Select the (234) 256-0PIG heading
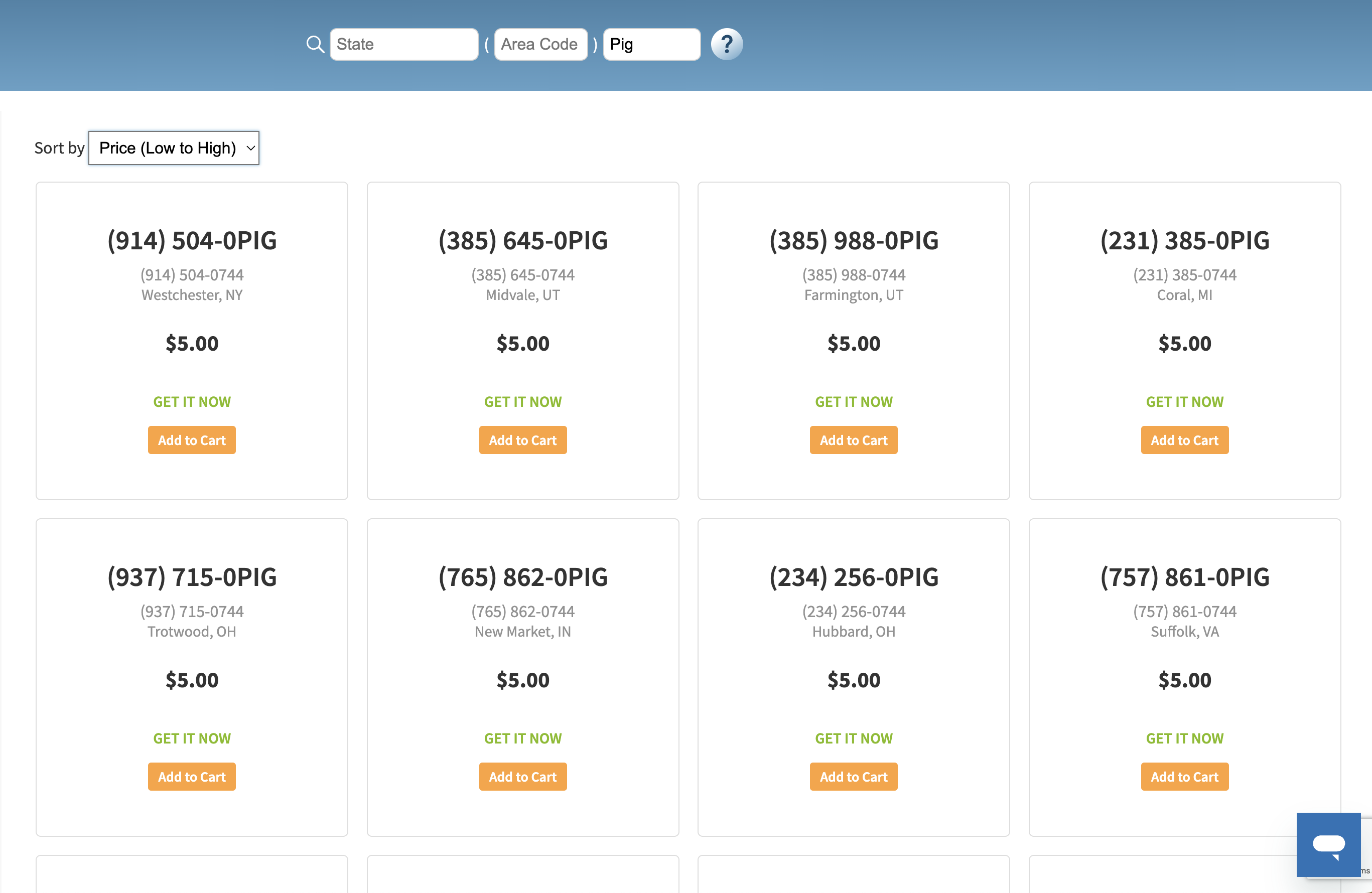The height and width of the screenshot is (893, 1372). click(x=854, y=577)
